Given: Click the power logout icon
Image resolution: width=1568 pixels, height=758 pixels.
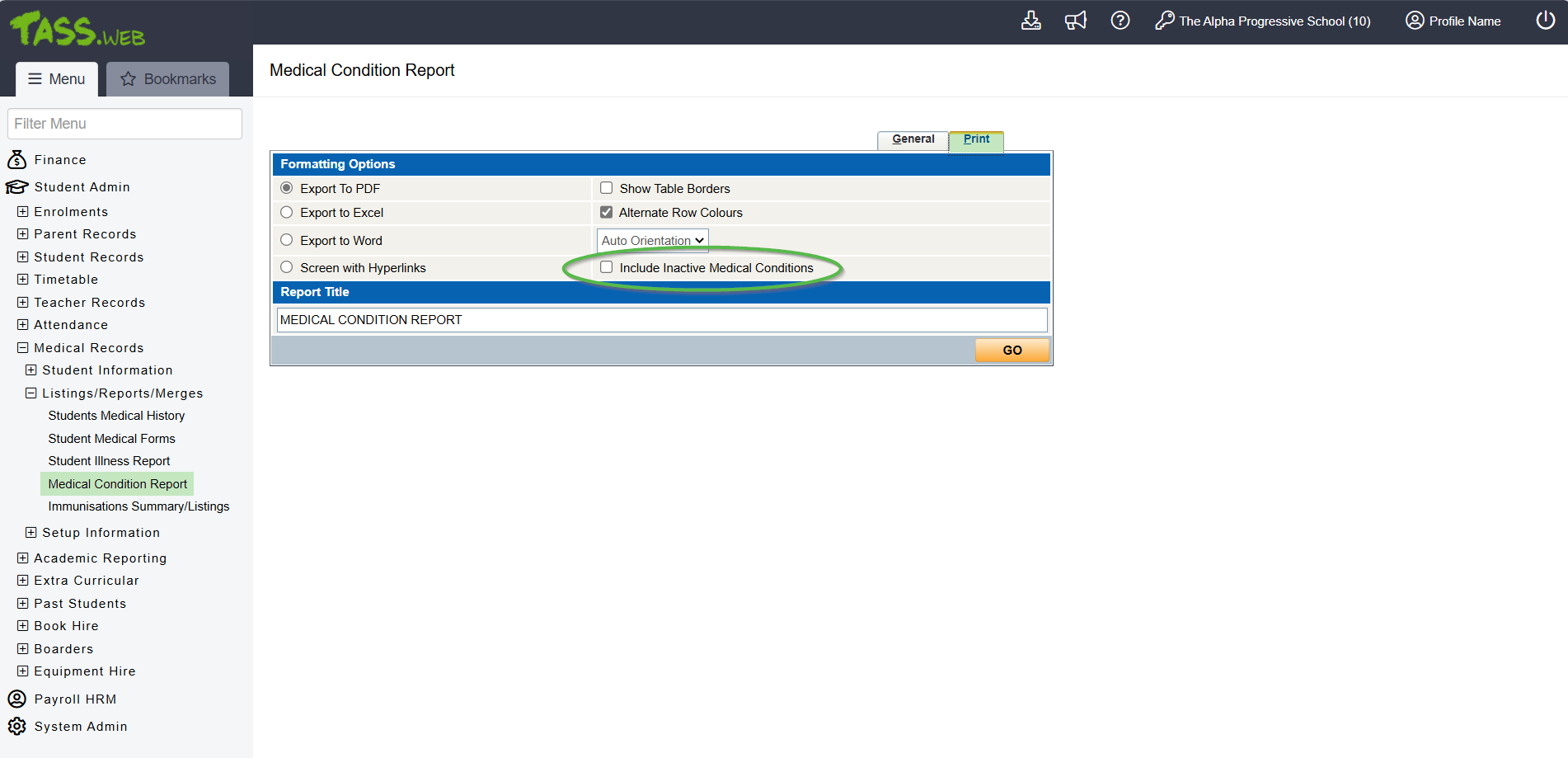Looking at the screenshot, I should click(1545, 21).
